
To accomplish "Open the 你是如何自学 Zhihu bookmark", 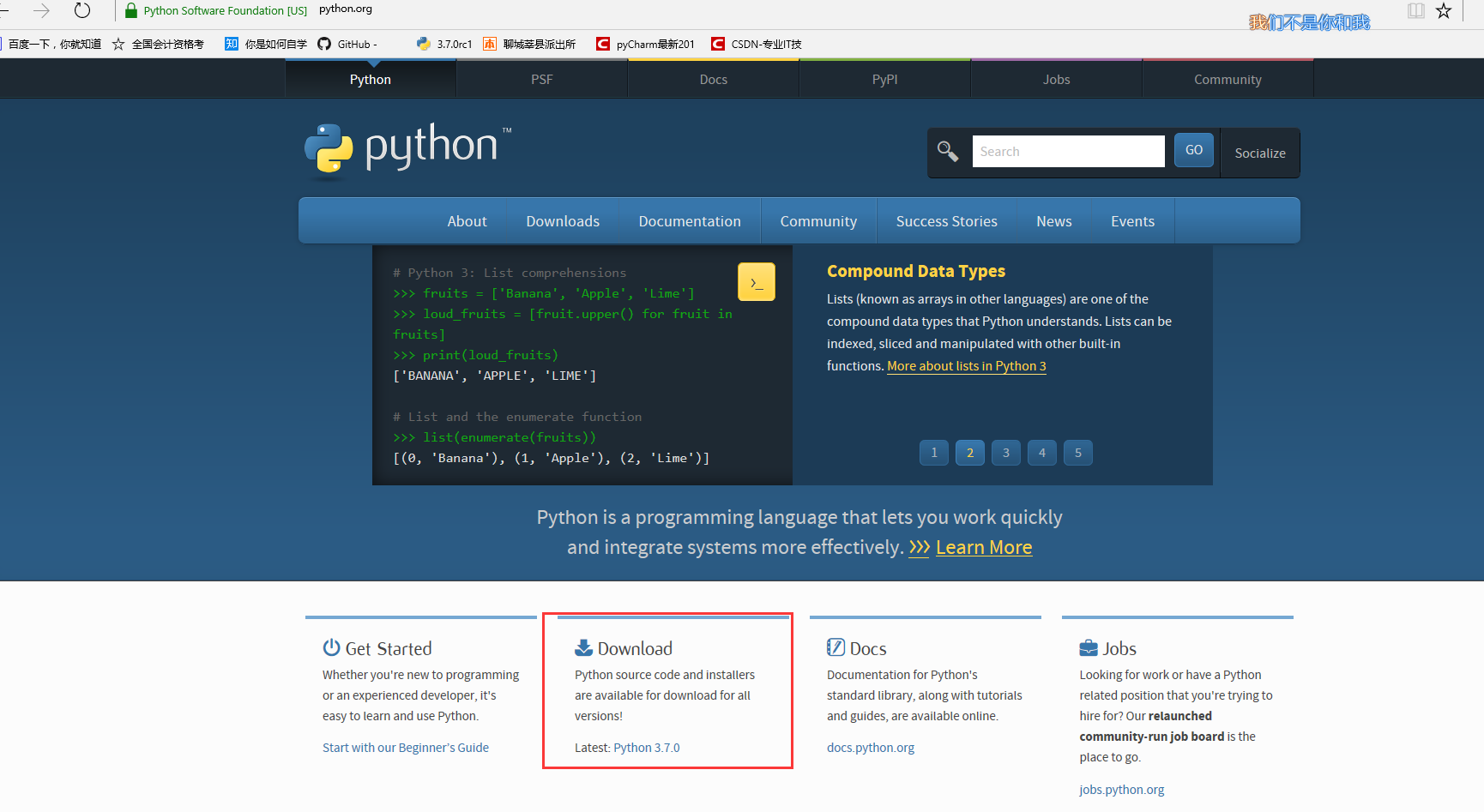I will click(x=266, y=44).
